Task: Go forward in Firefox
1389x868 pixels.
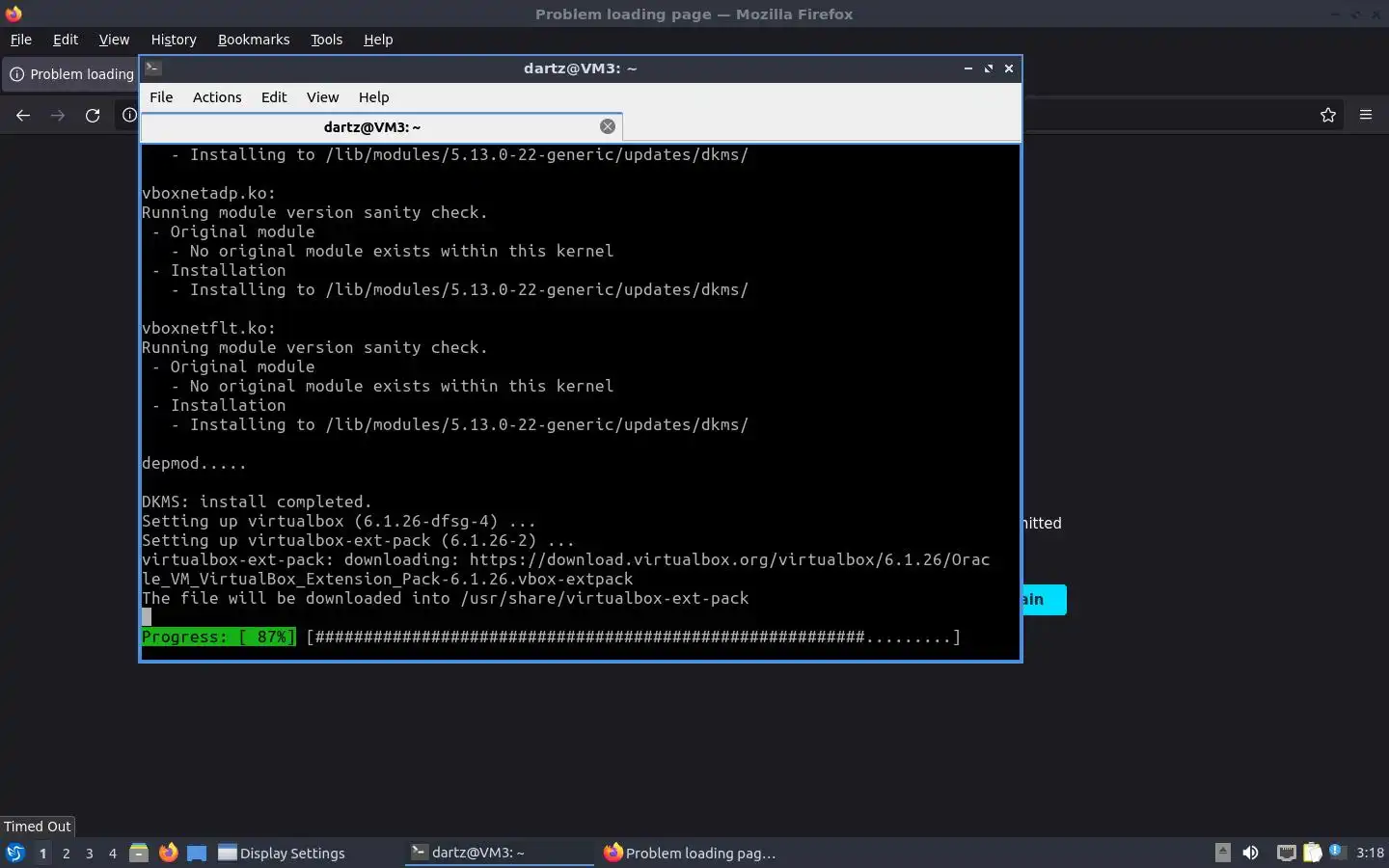Action: point(58,115)
